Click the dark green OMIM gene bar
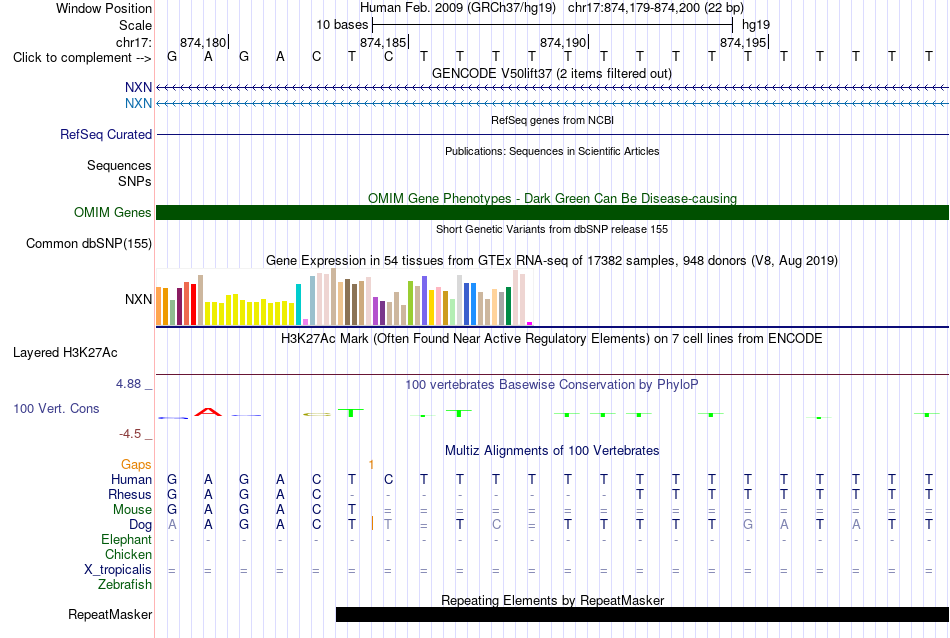The height and width of the screenshot is (638, 950). (x=552, y=213)
